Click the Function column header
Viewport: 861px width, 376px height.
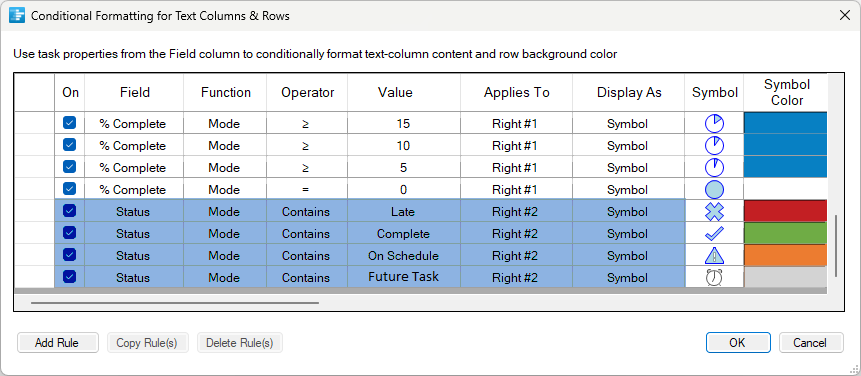click(x=226, y=93)
